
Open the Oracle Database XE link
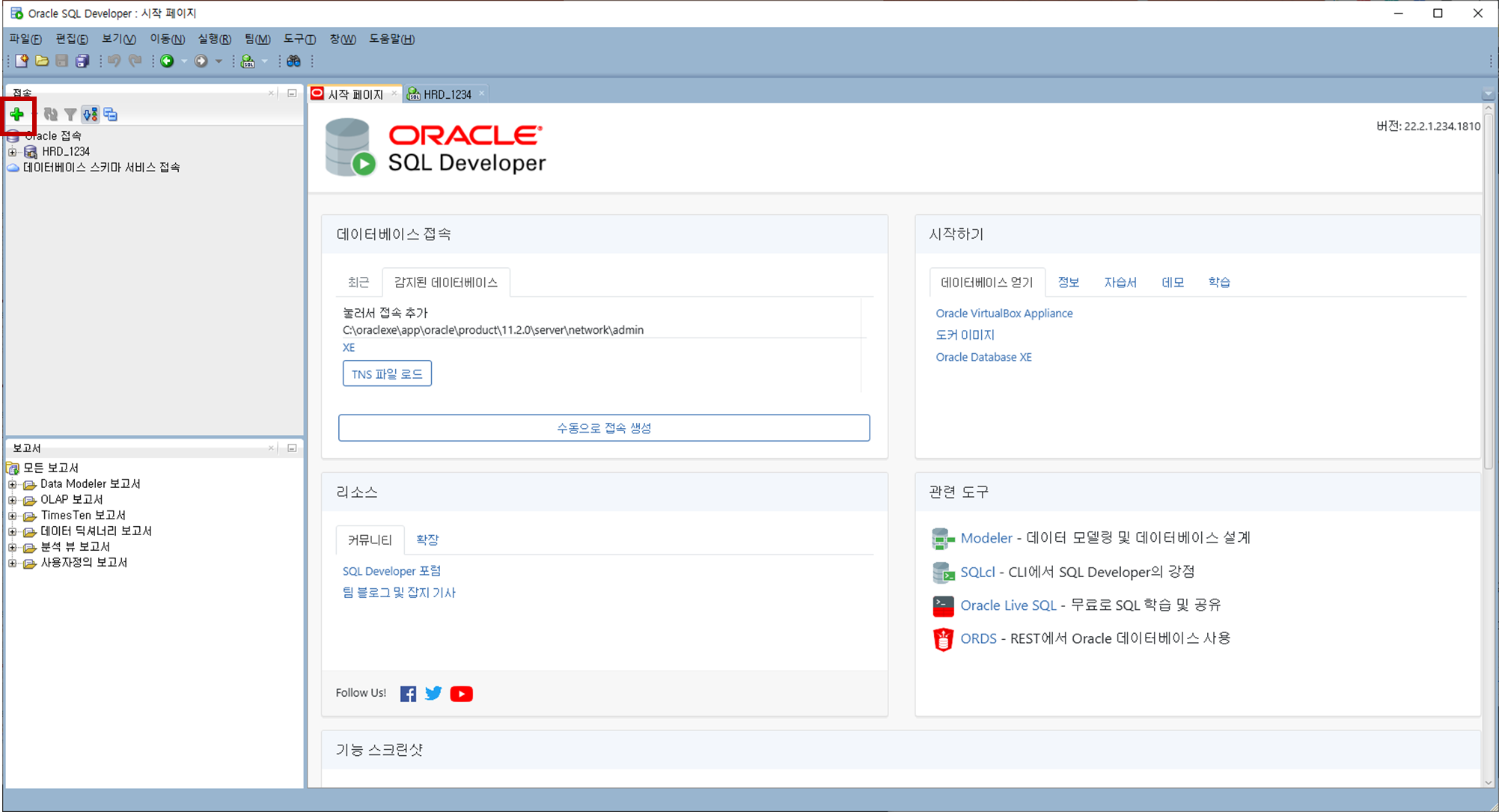[x=983, y=357]
